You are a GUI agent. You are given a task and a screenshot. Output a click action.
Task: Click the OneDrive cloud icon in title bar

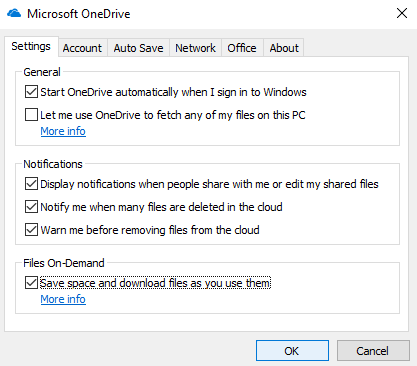14,13
